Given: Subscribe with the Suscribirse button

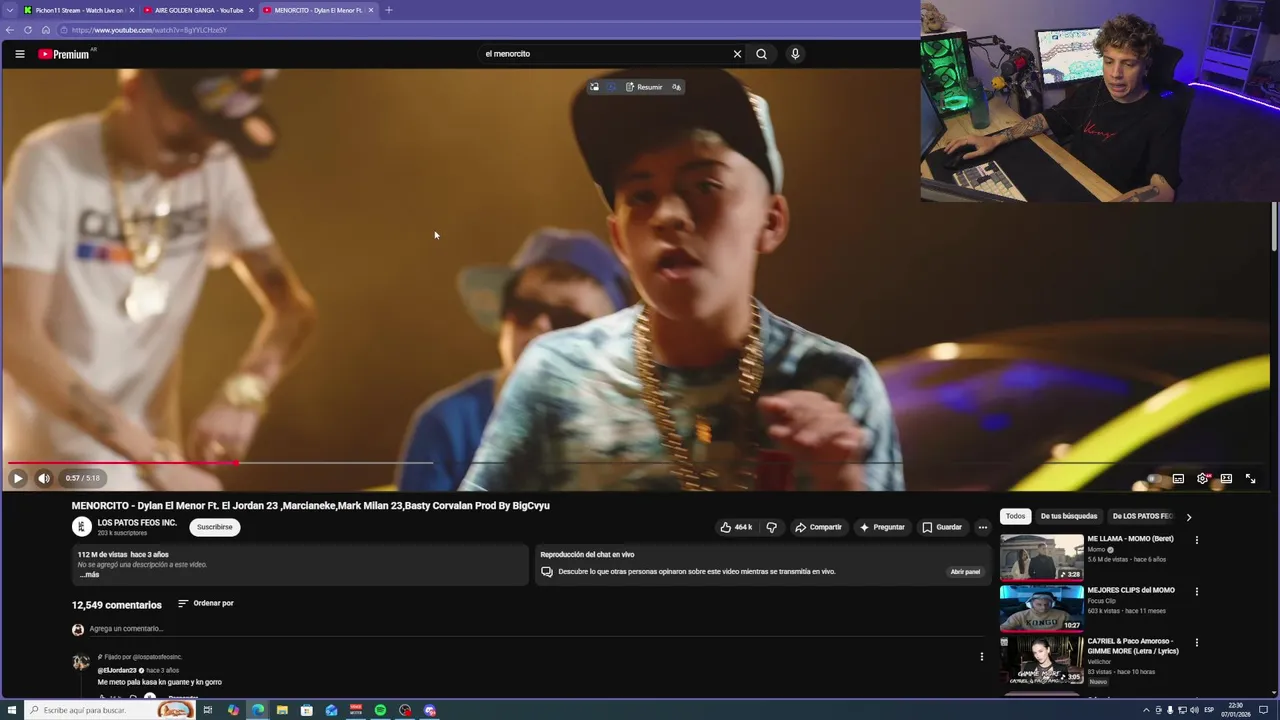Looking at the screenshot, I should (214, 527).
